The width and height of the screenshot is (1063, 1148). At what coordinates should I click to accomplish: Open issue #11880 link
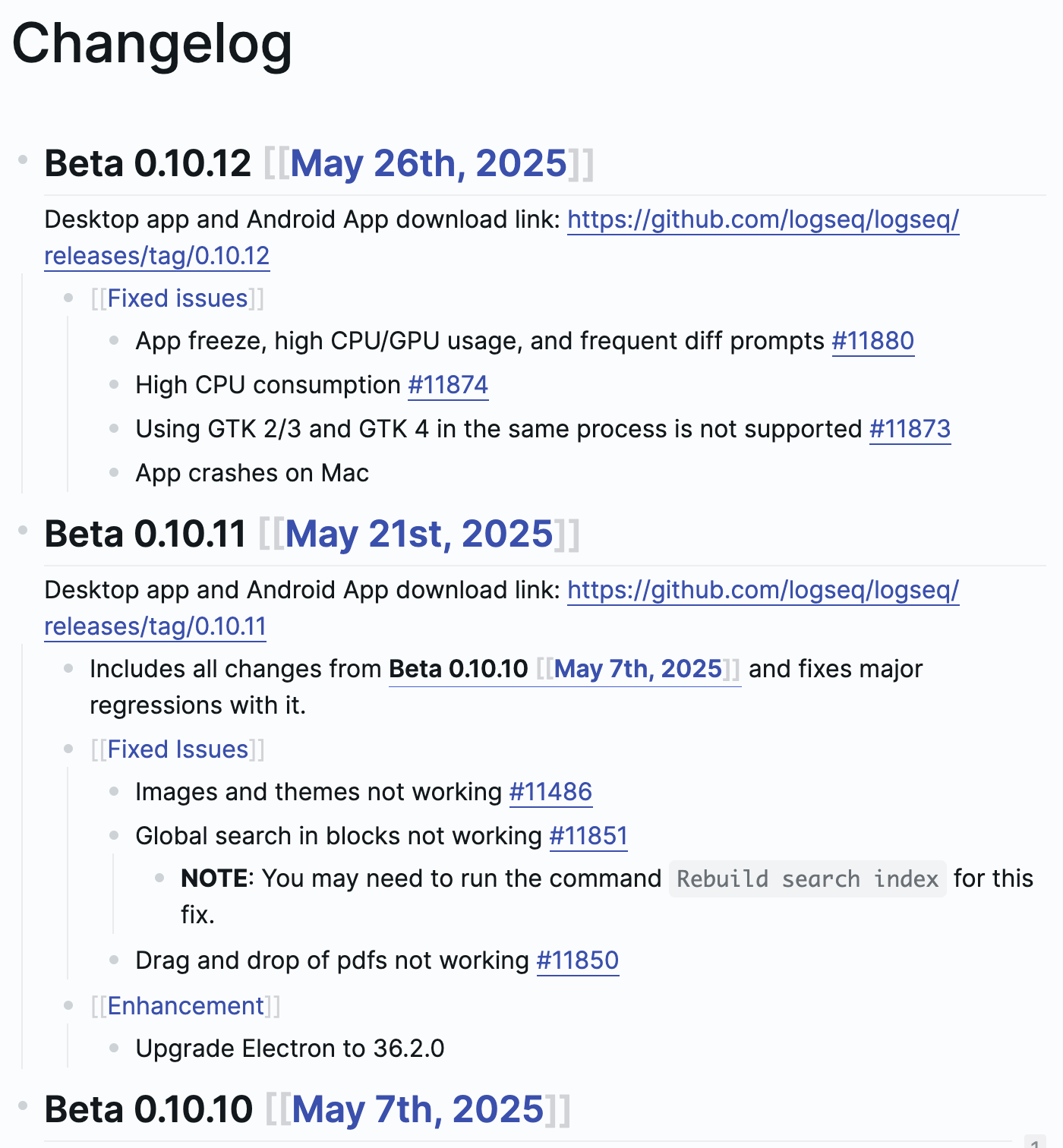coord(873,341)
